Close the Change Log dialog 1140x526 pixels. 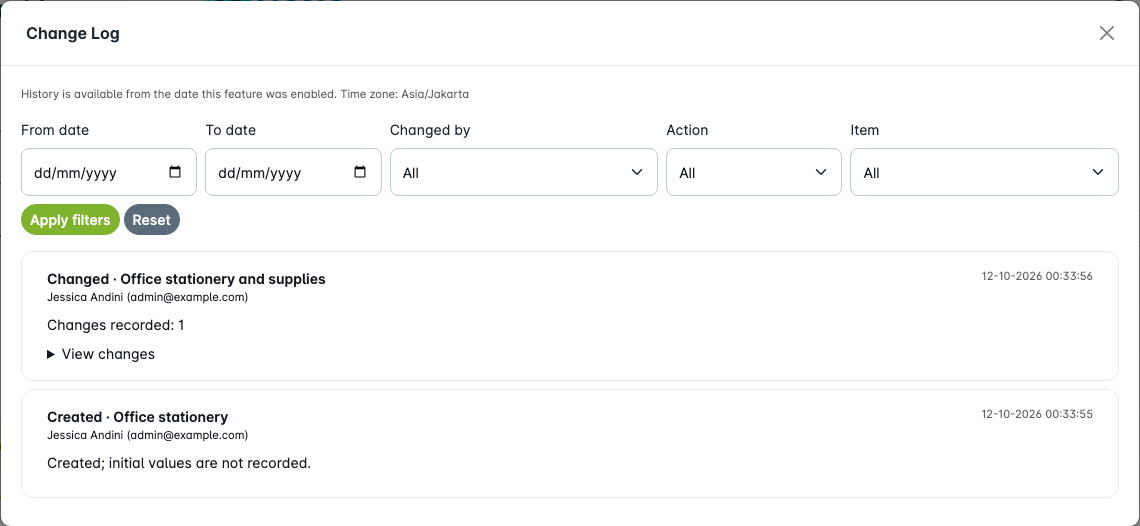[x=1107, y=33]
